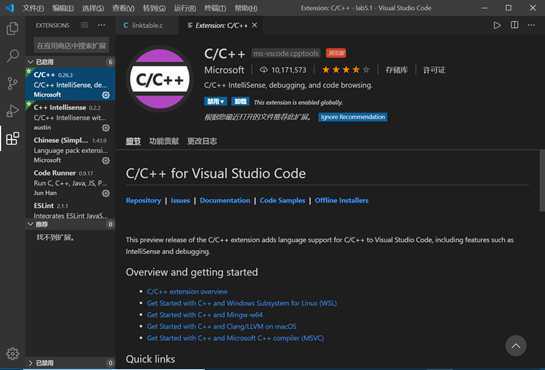Select the Details tab of the extension
This screenshot has height=370, width=545.
pos(133,141)
